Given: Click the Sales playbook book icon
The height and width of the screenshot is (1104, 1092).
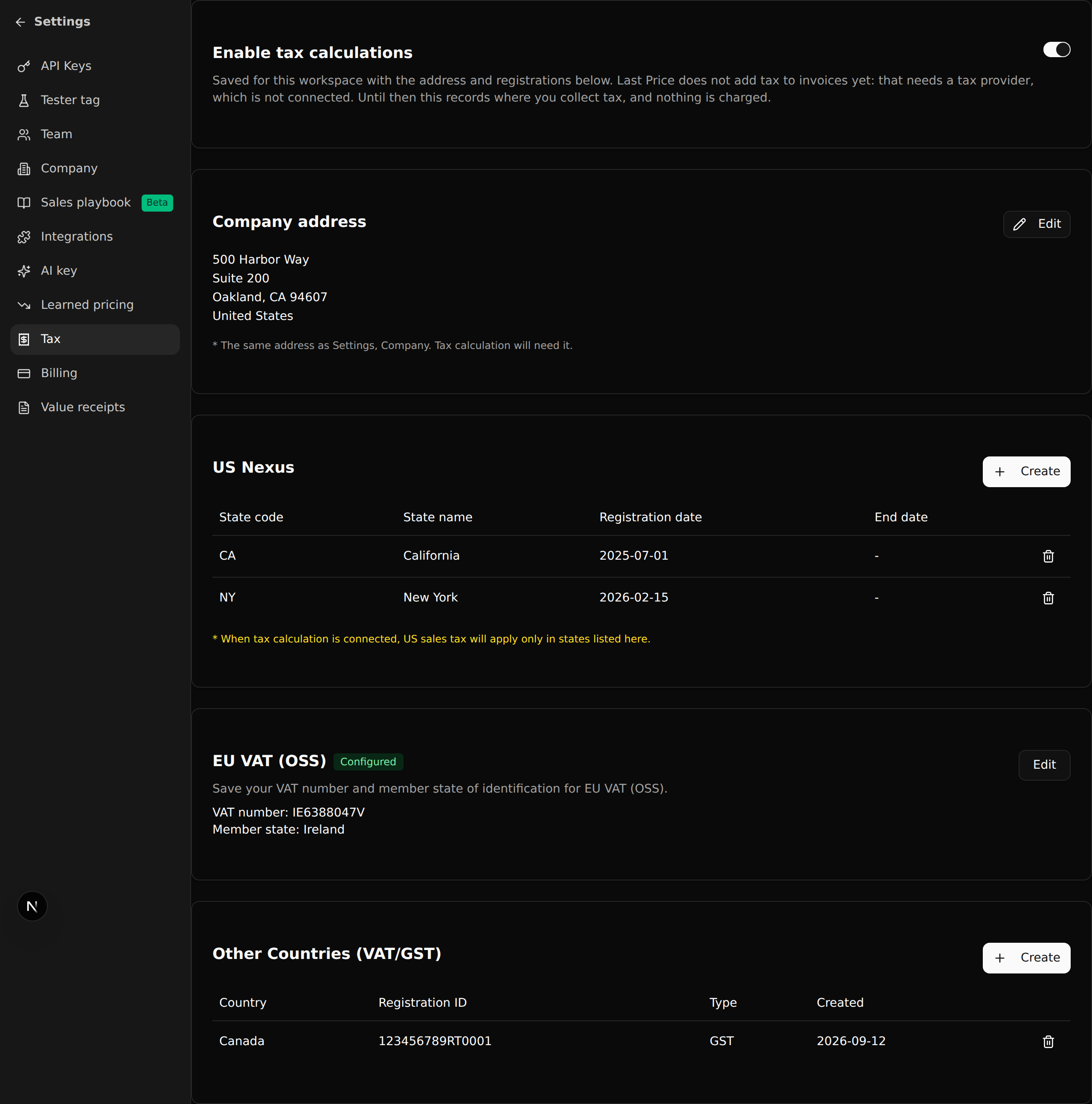Looking at the screenshot, I should point(23,203).
